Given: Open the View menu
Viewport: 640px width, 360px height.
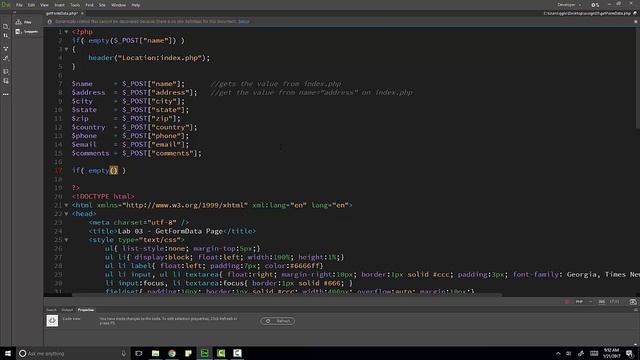Looking at the screenshot, I should point(44,5).
